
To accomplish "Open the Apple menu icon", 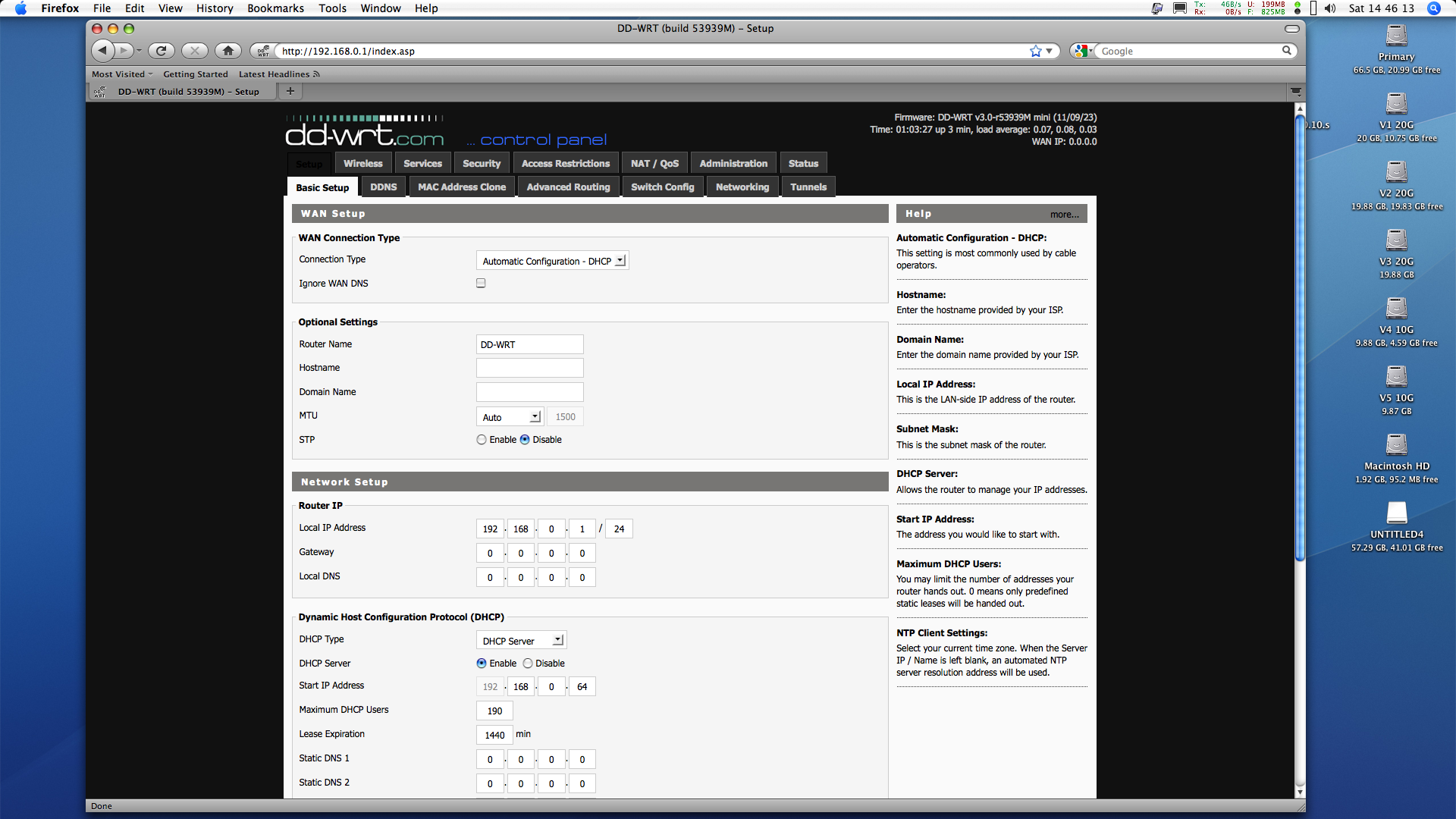I will tap(20, 8).
